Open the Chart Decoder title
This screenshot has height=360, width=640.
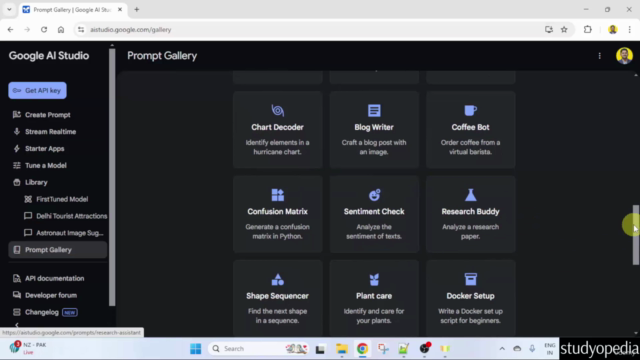coord(278,127)
